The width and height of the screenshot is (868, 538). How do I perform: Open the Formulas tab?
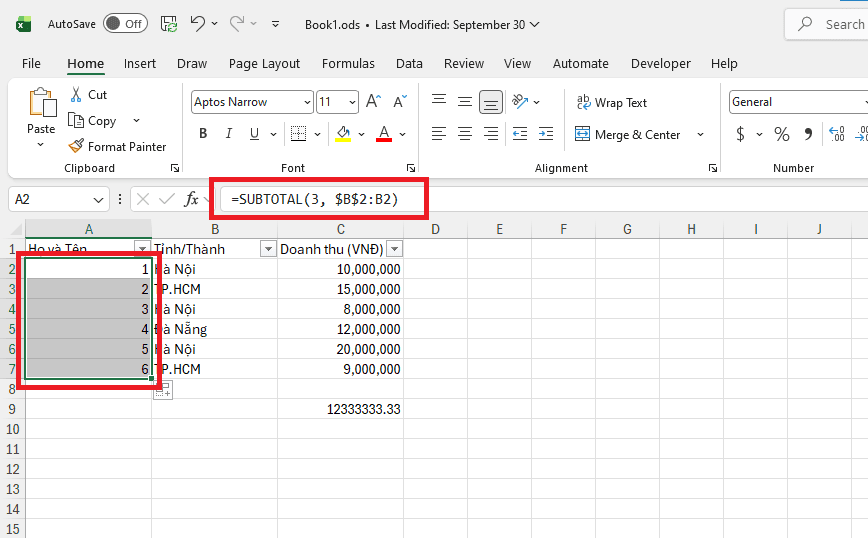348,64
